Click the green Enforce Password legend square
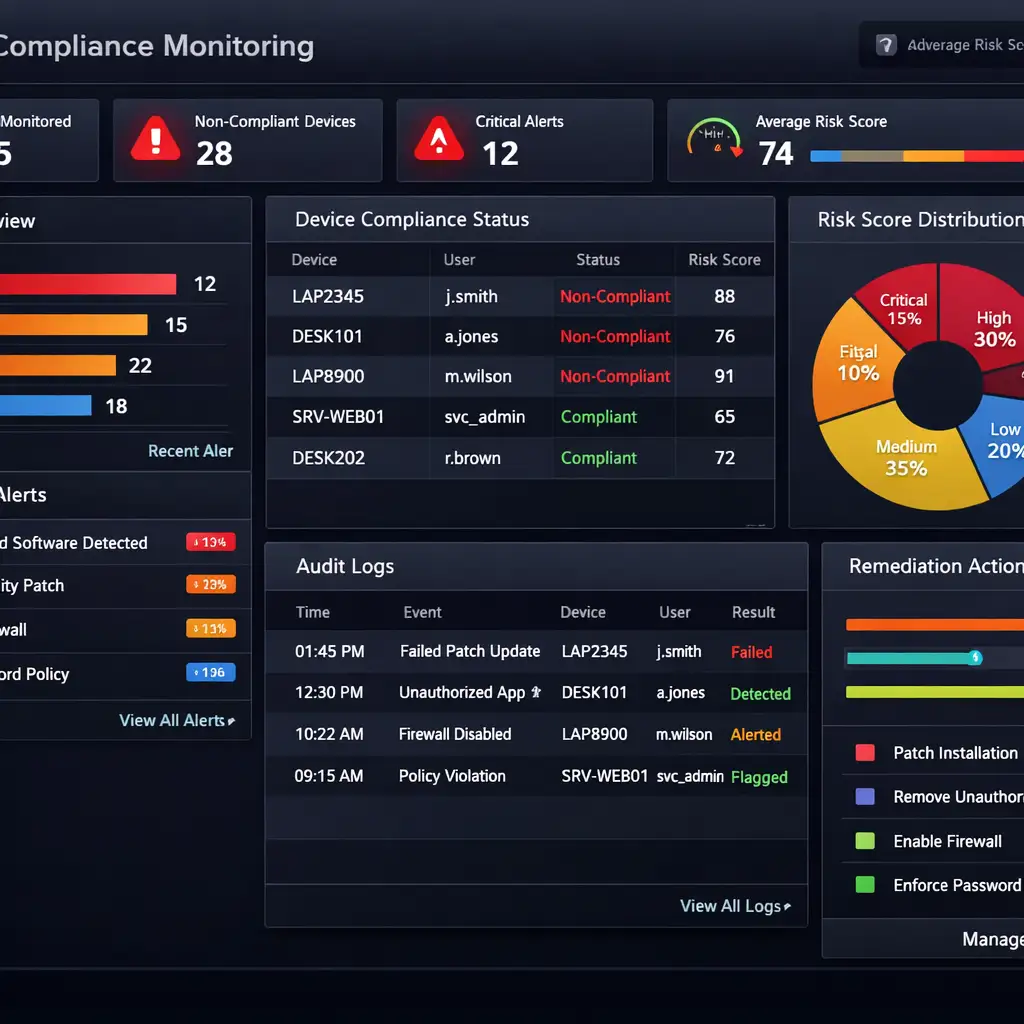This screenshot has width=1024, height=1024. [865, 885]
